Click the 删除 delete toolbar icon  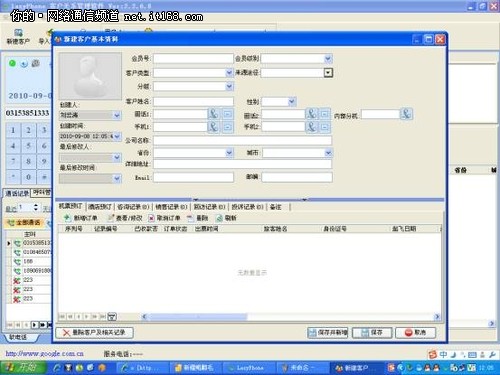tap(190, 218)
